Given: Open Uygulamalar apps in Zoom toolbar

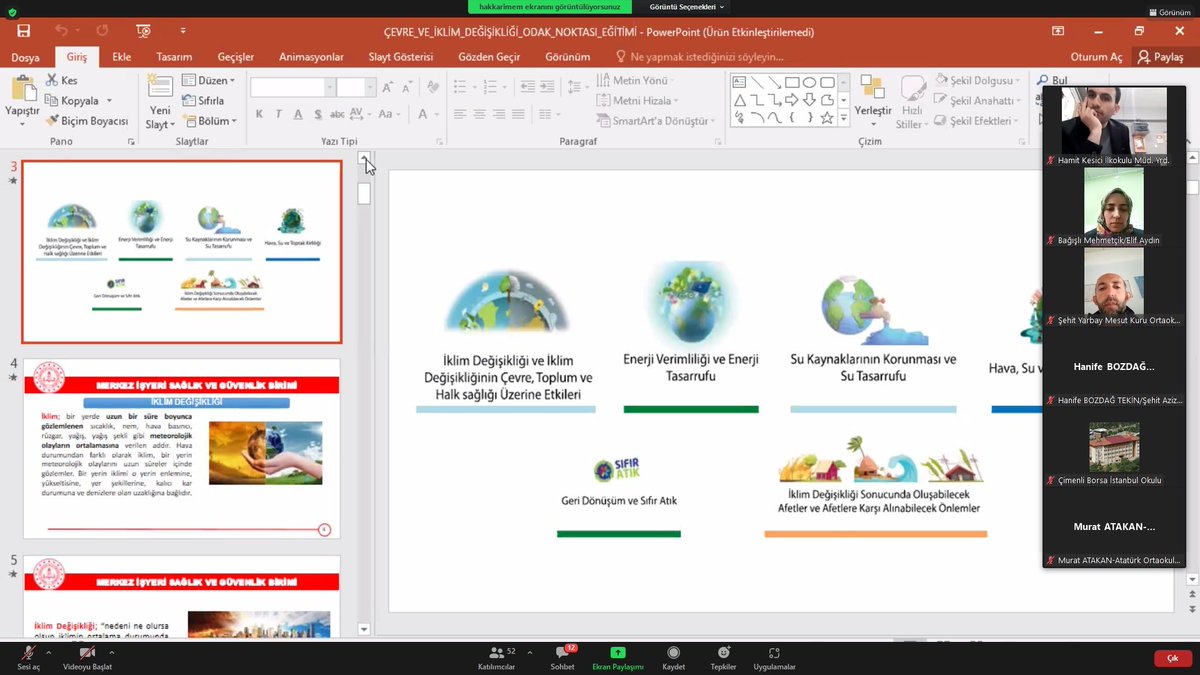Looking at the screenshot, I should (x=774, y=656).
